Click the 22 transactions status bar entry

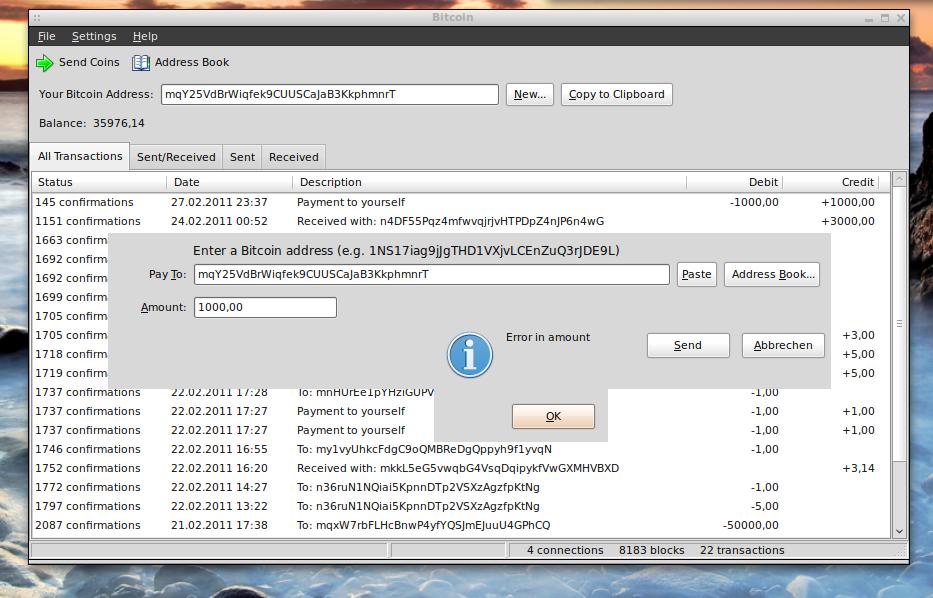tap(742, 550)
